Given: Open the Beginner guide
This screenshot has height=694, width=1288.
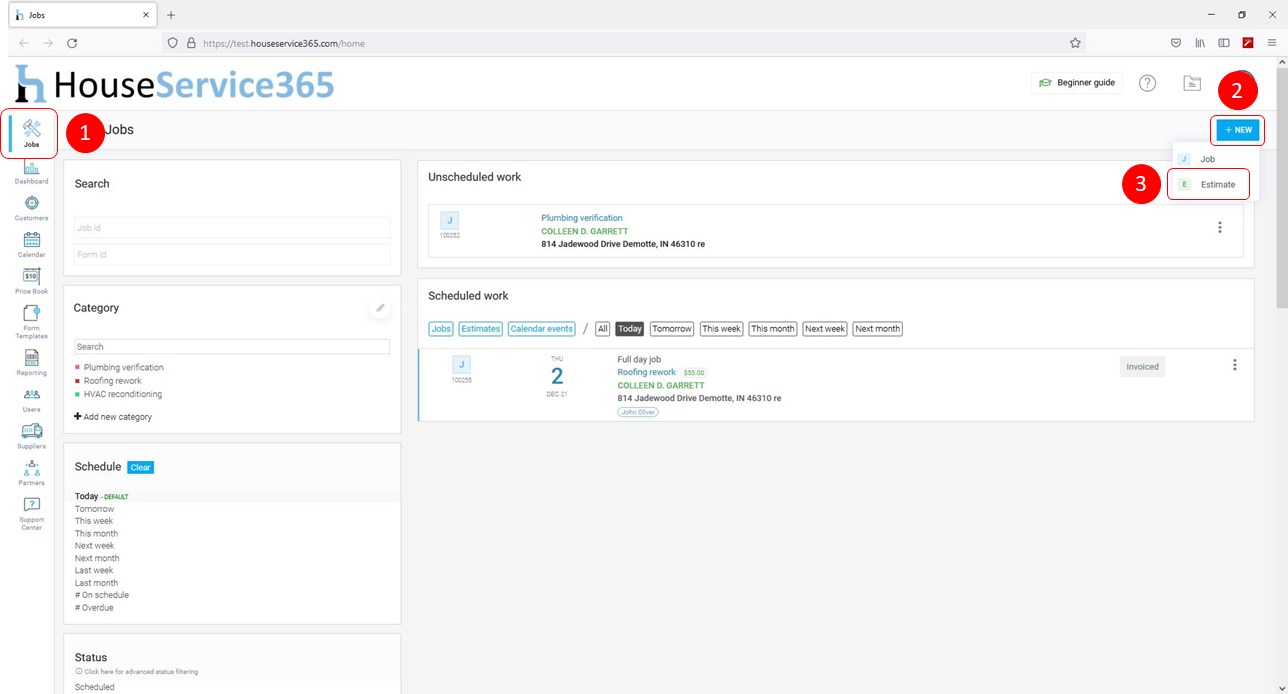Looking at the screenshot, I should tap(1077, 83).
